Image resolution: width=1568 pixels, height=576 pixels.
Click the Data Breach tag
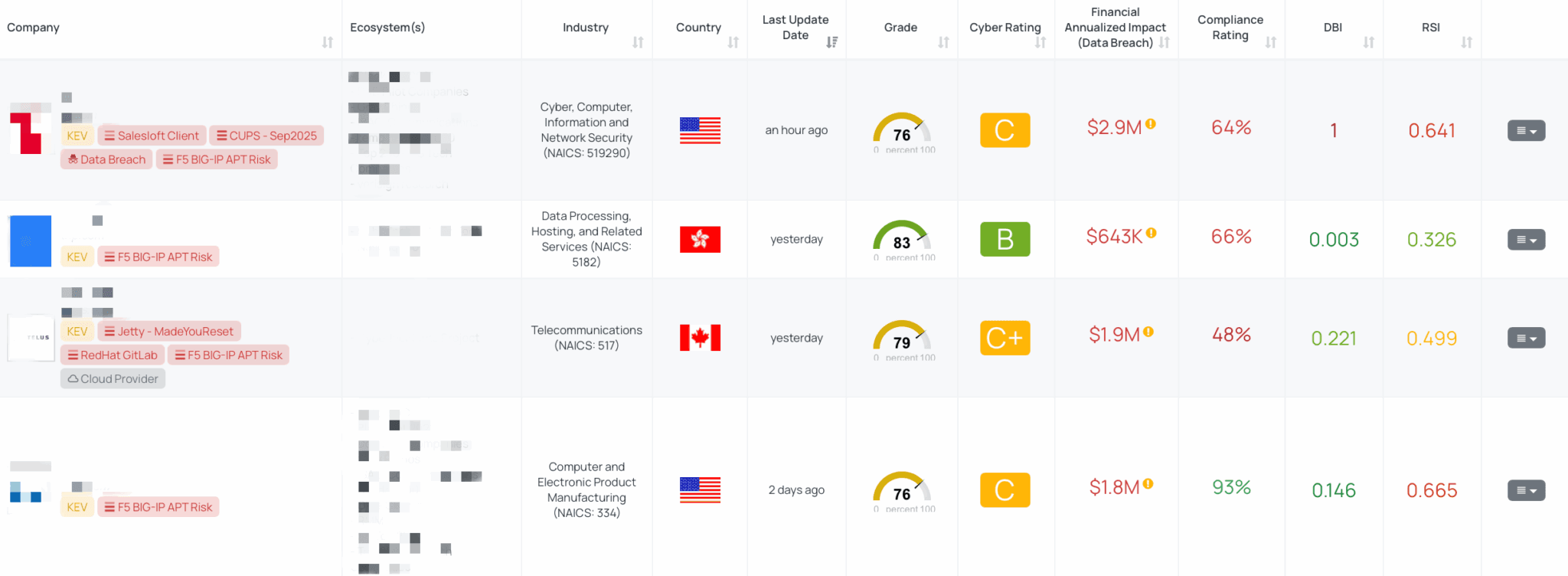[106, 159]
